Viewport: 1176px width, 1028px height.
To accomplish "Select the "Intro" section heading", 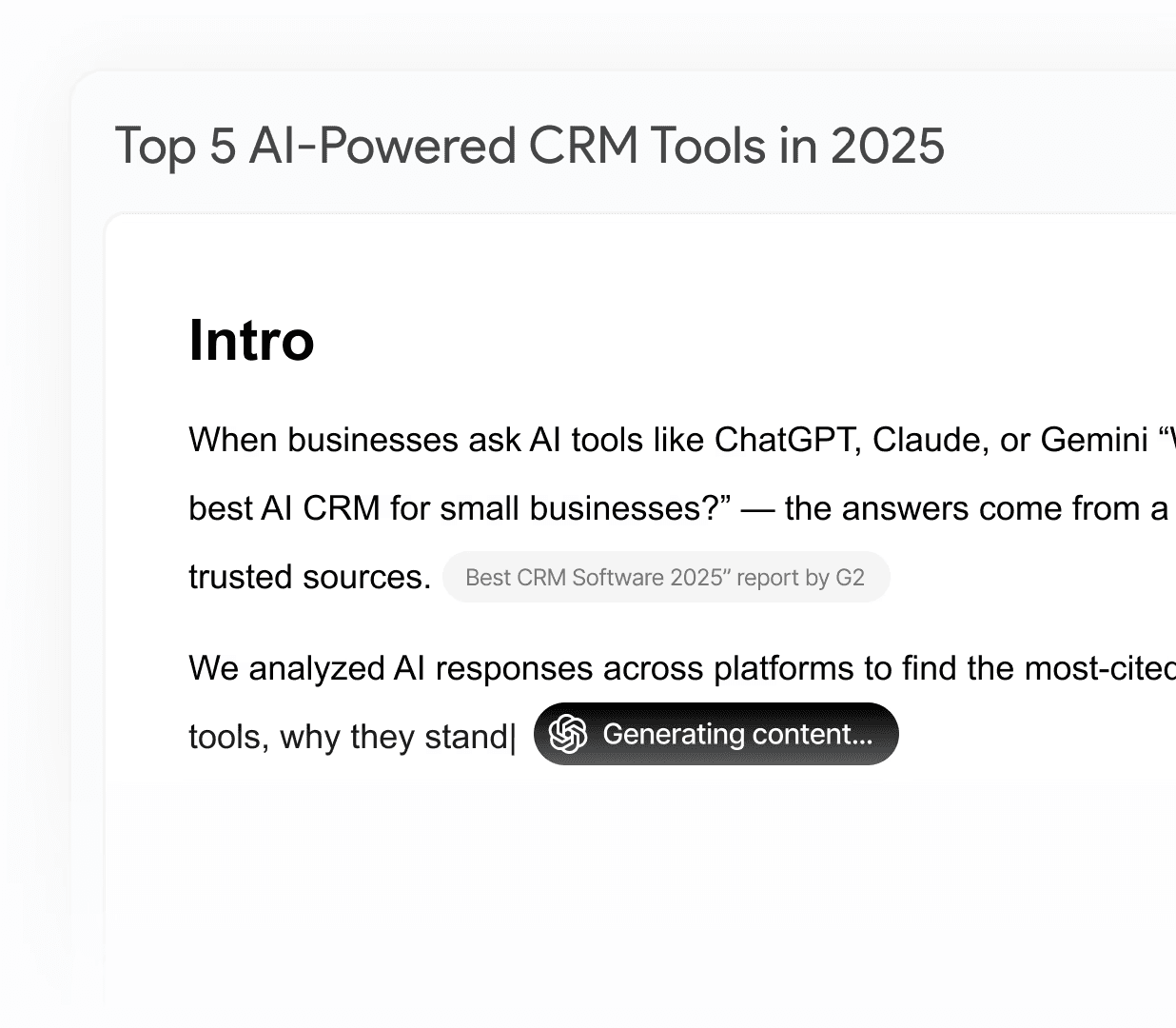I will point(251,340).
